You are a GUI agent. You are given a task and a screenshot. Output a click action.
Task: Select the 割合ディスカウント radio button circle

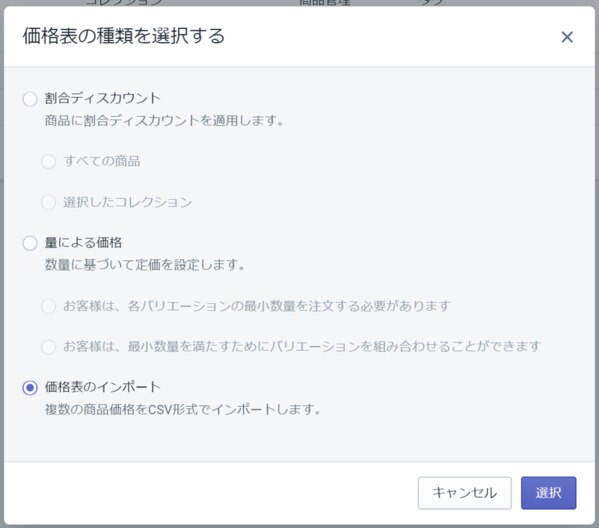click(30, 99)
